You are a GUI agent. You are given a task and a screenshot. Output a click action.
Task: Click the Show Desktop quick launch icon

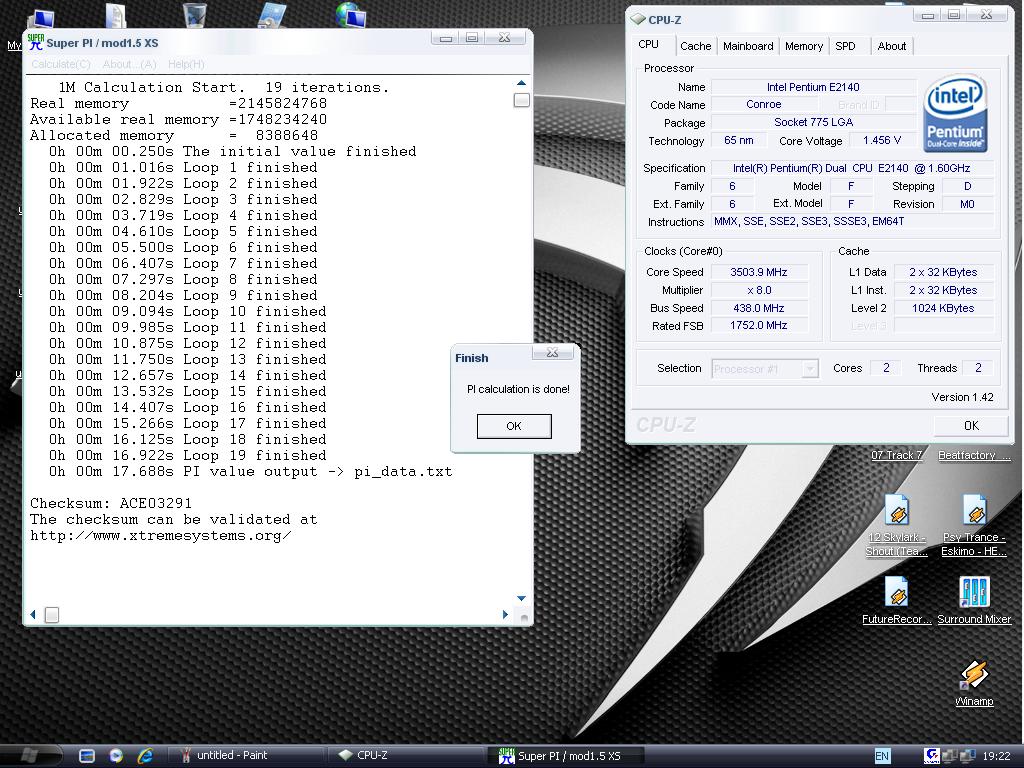pyautogui.click(x=87, y=756)
